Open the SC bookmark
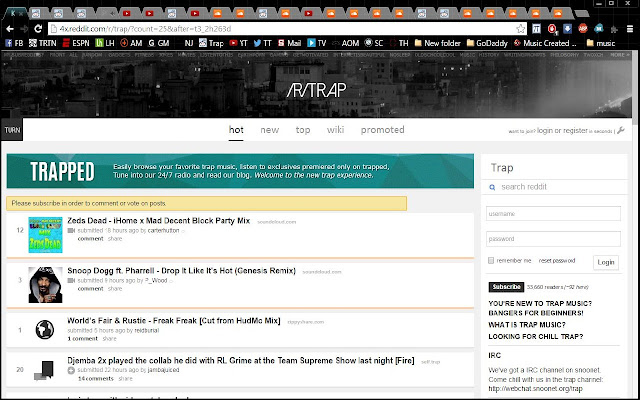640x400 pixels. pos(374,43)
